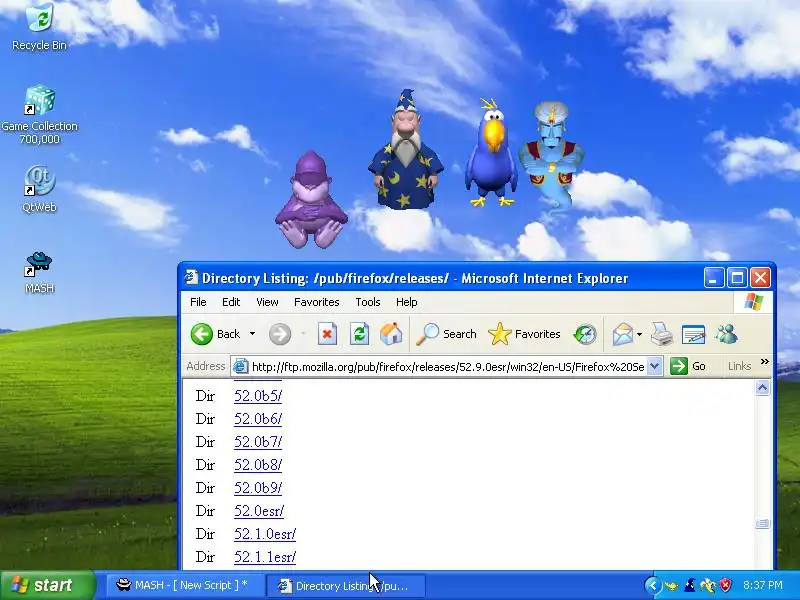Open the Help menu
The width and height of the screenshot is (800, 600).
[x=407, y=302]
